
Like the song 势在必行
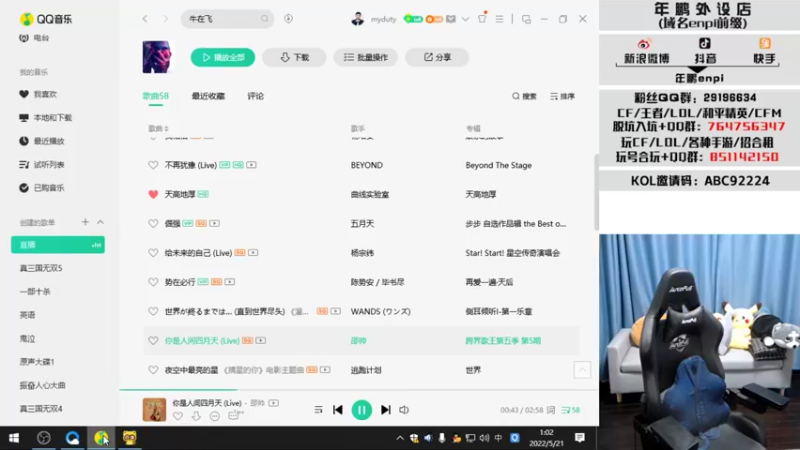coord(153,282)
